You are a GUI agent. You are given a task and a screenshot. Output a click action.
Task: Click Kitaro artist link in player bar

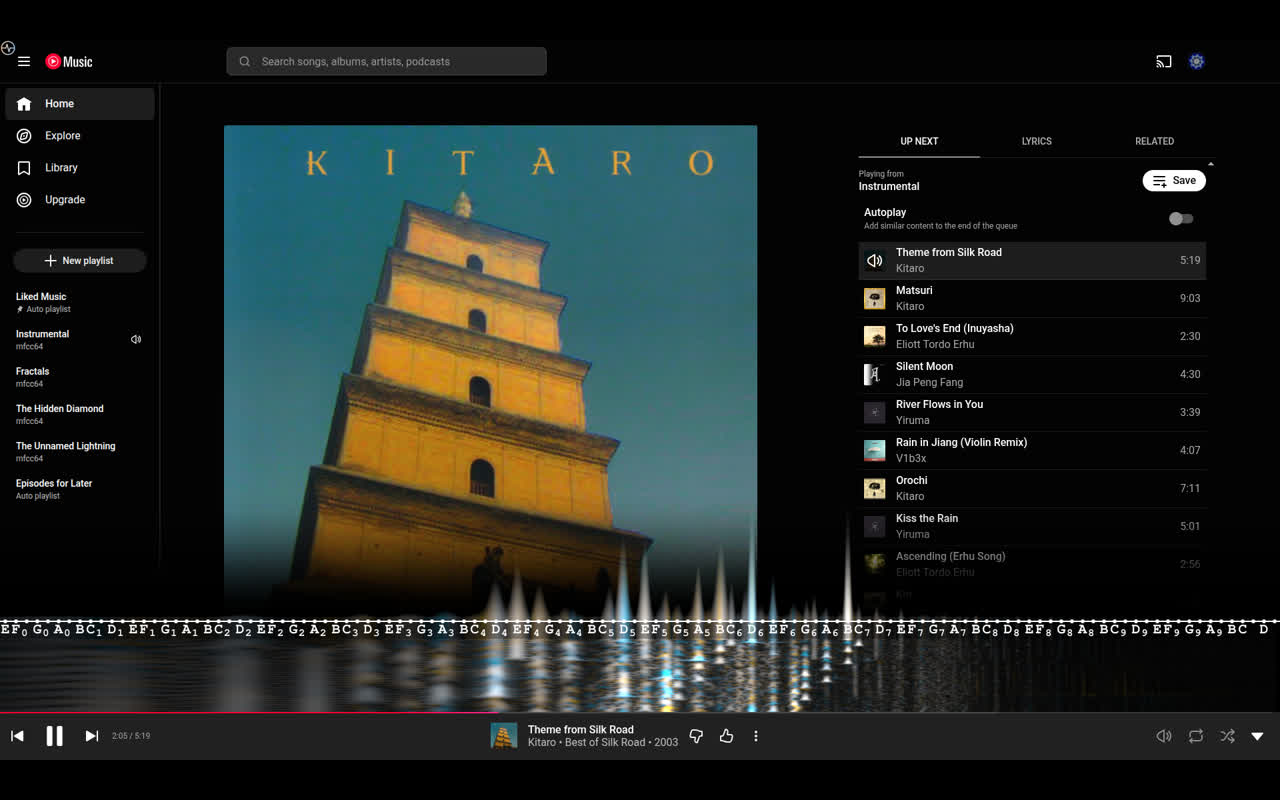[x=541, y=743]
